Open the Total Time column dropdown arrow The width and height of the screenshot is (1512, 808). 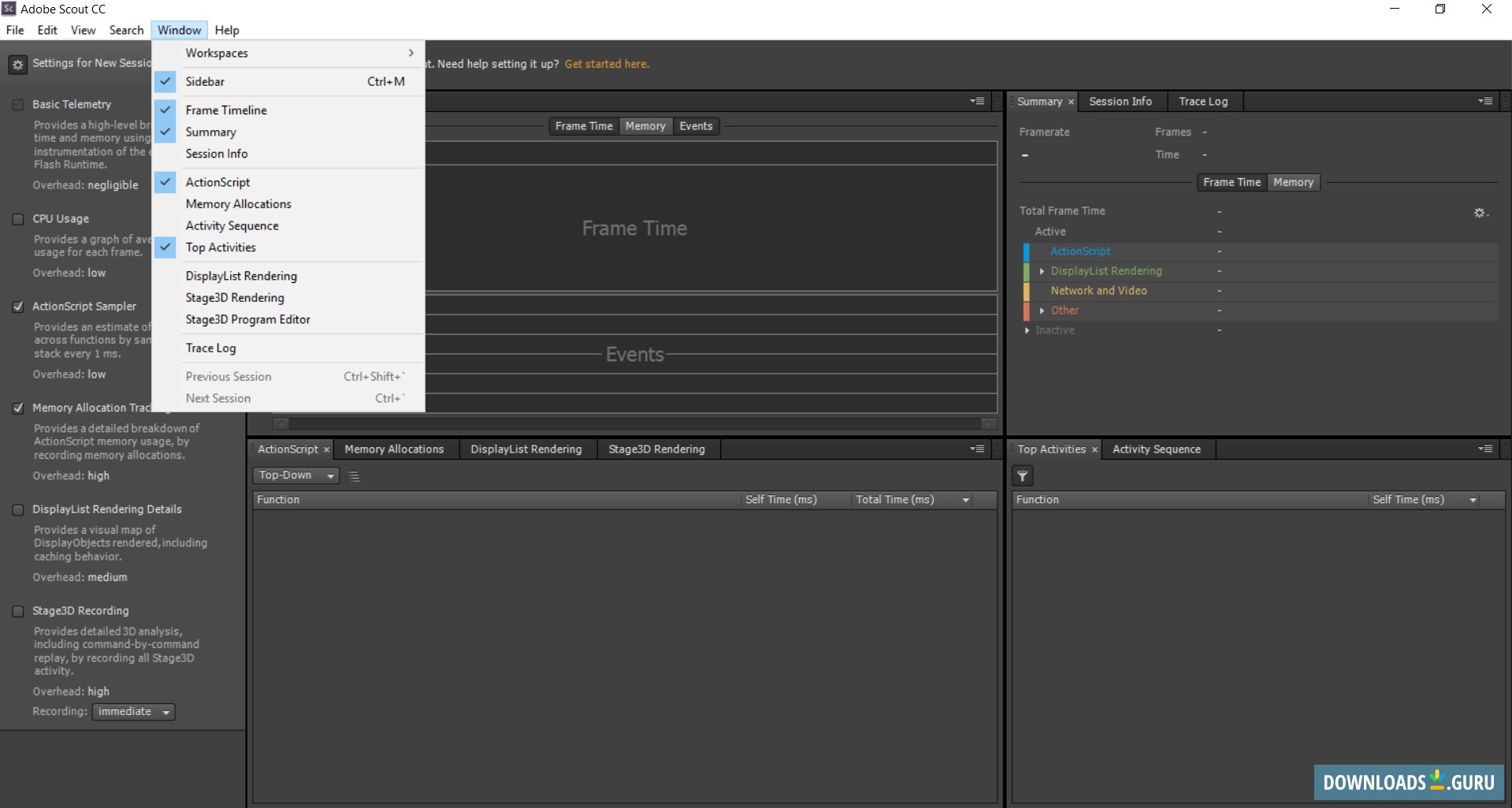(x=966, y=501)
